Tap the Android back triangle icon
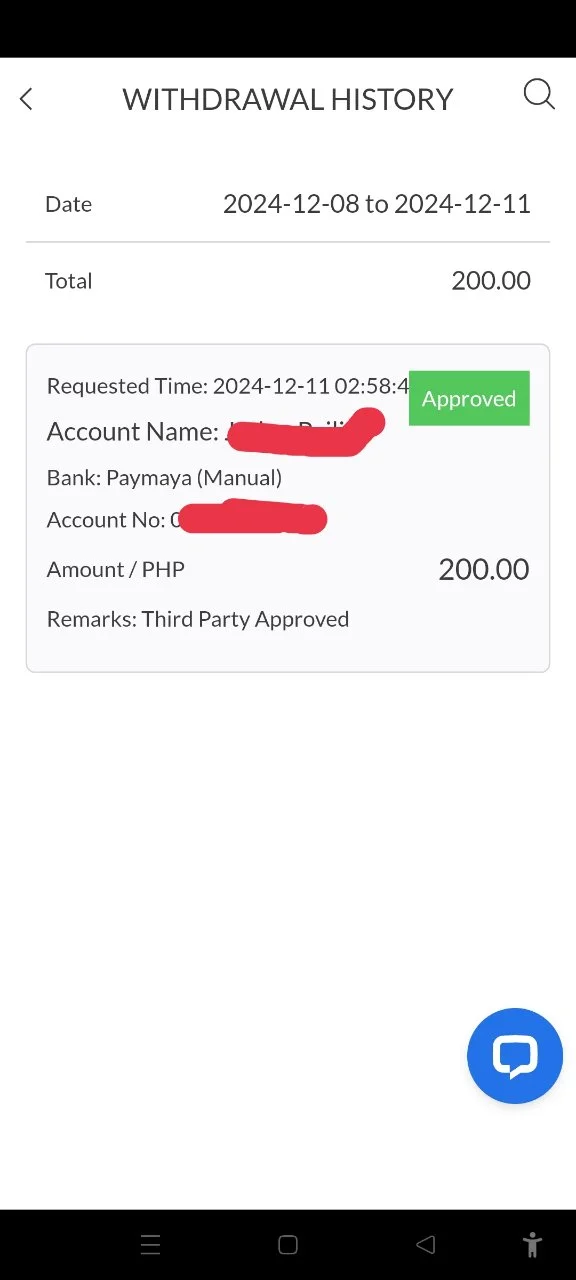 [x=425, y=1245]
